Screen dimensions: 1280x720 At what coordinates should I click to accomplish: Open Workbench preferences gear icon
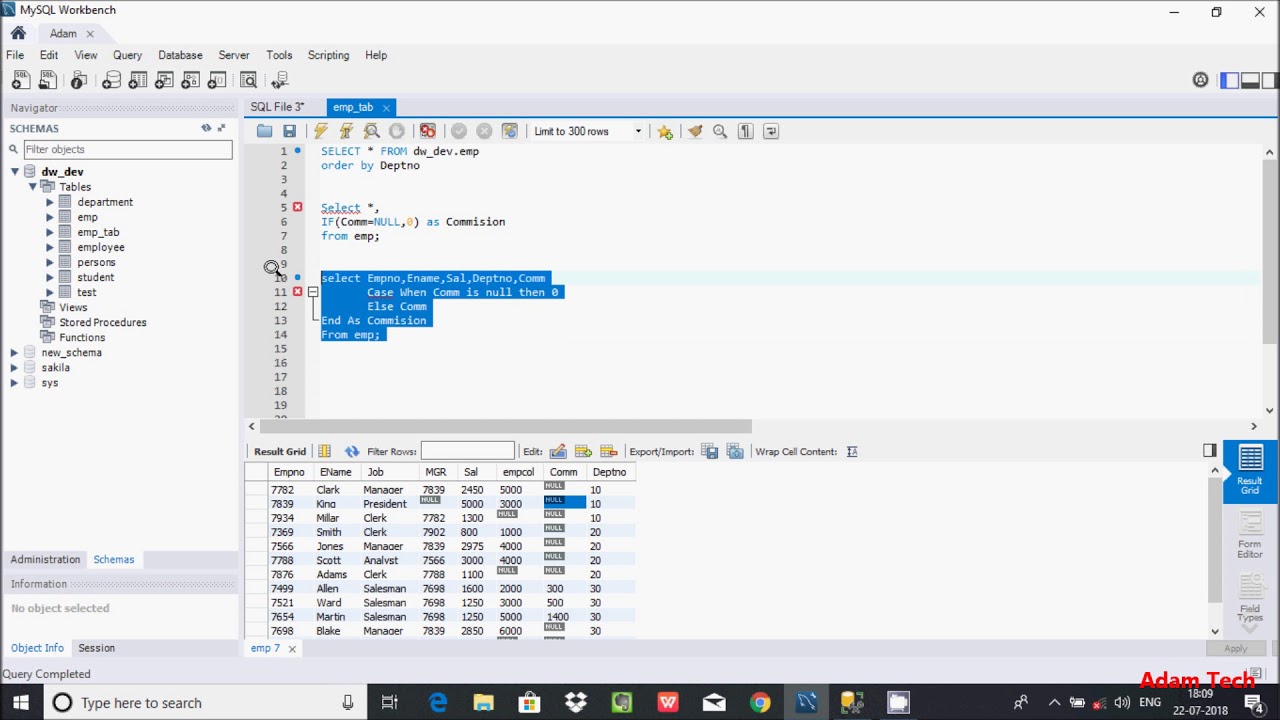pos(1201,80)
